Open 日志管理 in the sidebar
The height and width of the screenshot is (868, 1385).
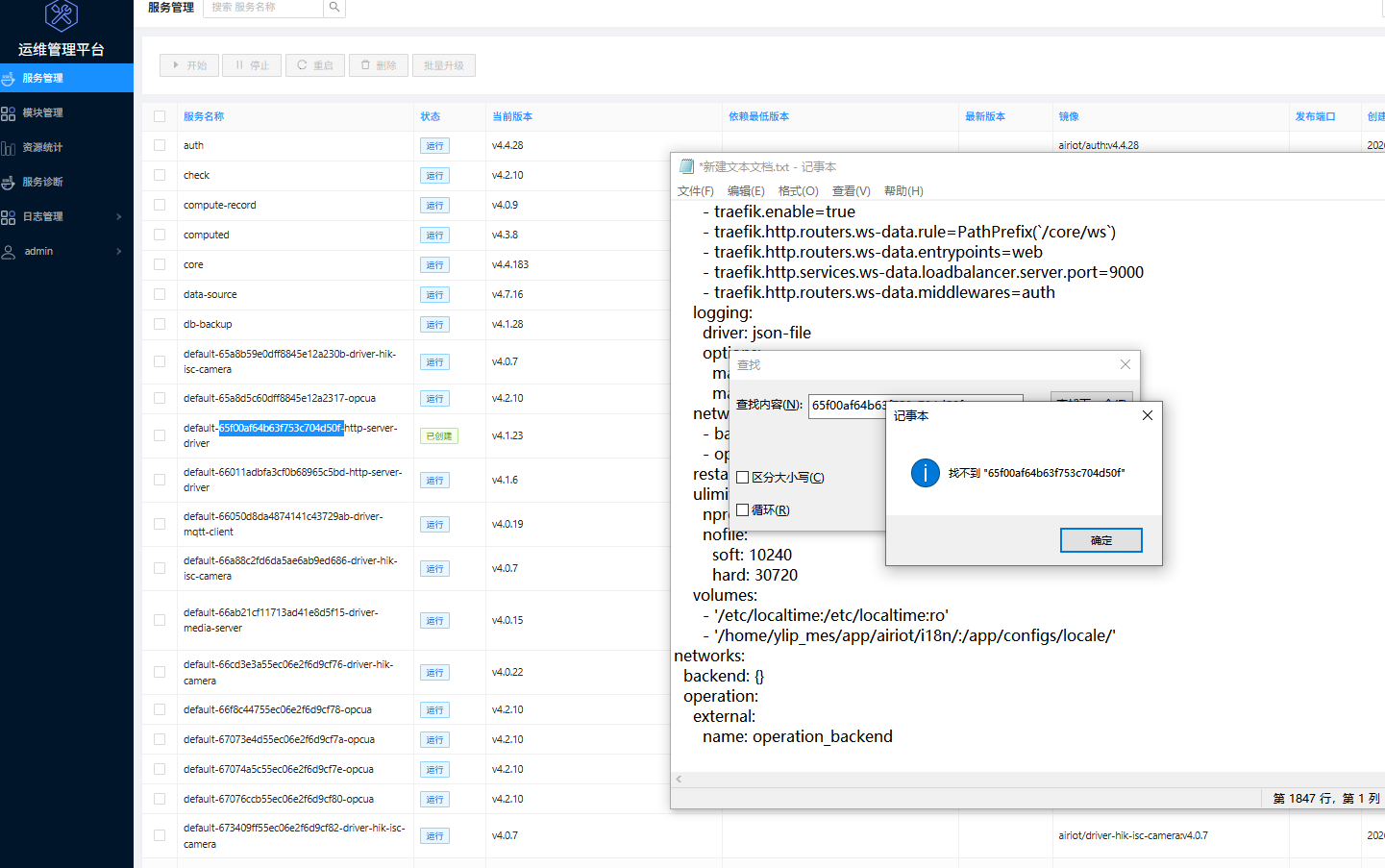pos(66,216)
